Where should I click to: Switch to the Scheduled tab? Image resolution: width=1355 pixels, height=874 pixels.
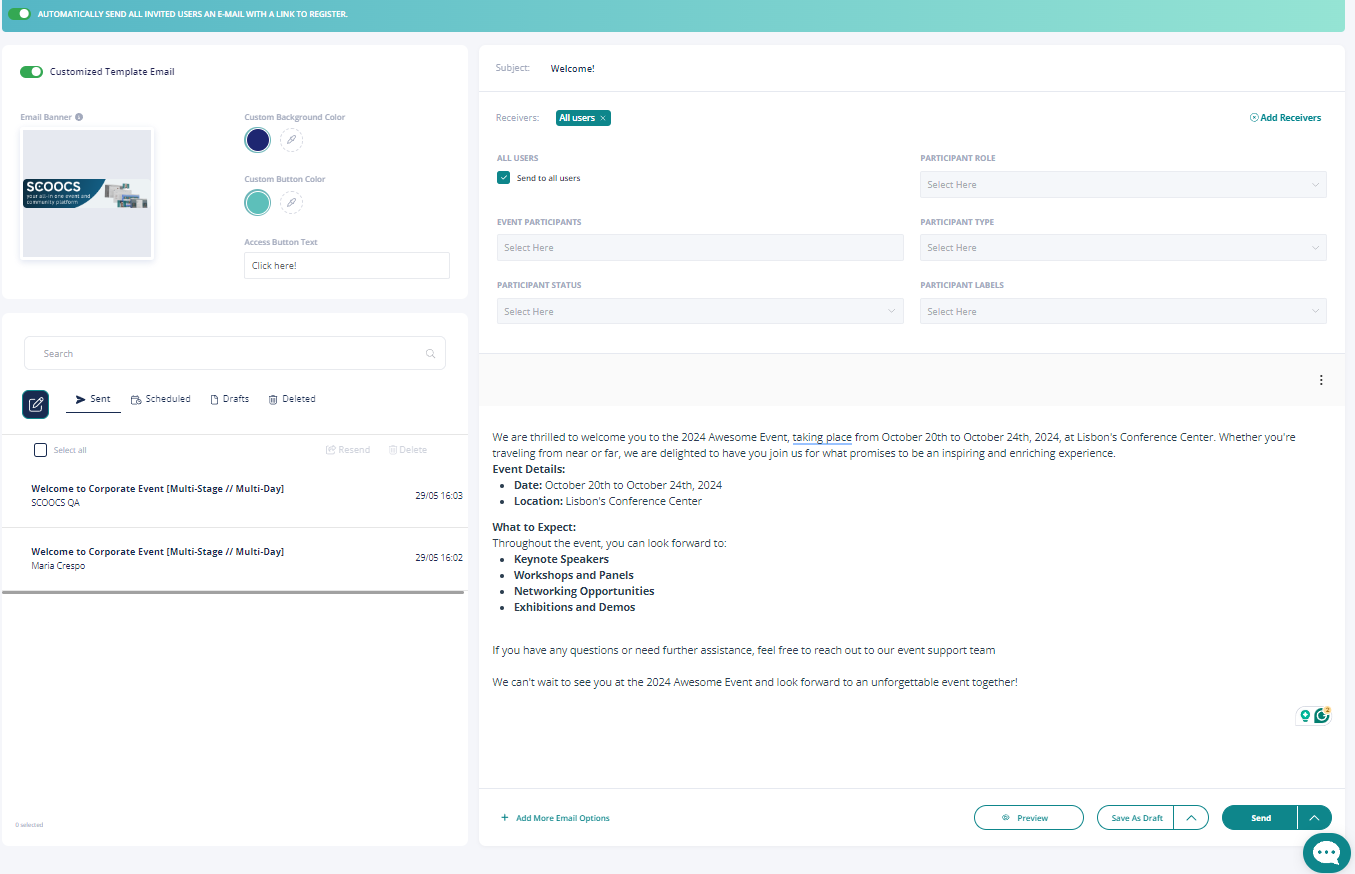[160, 399]
